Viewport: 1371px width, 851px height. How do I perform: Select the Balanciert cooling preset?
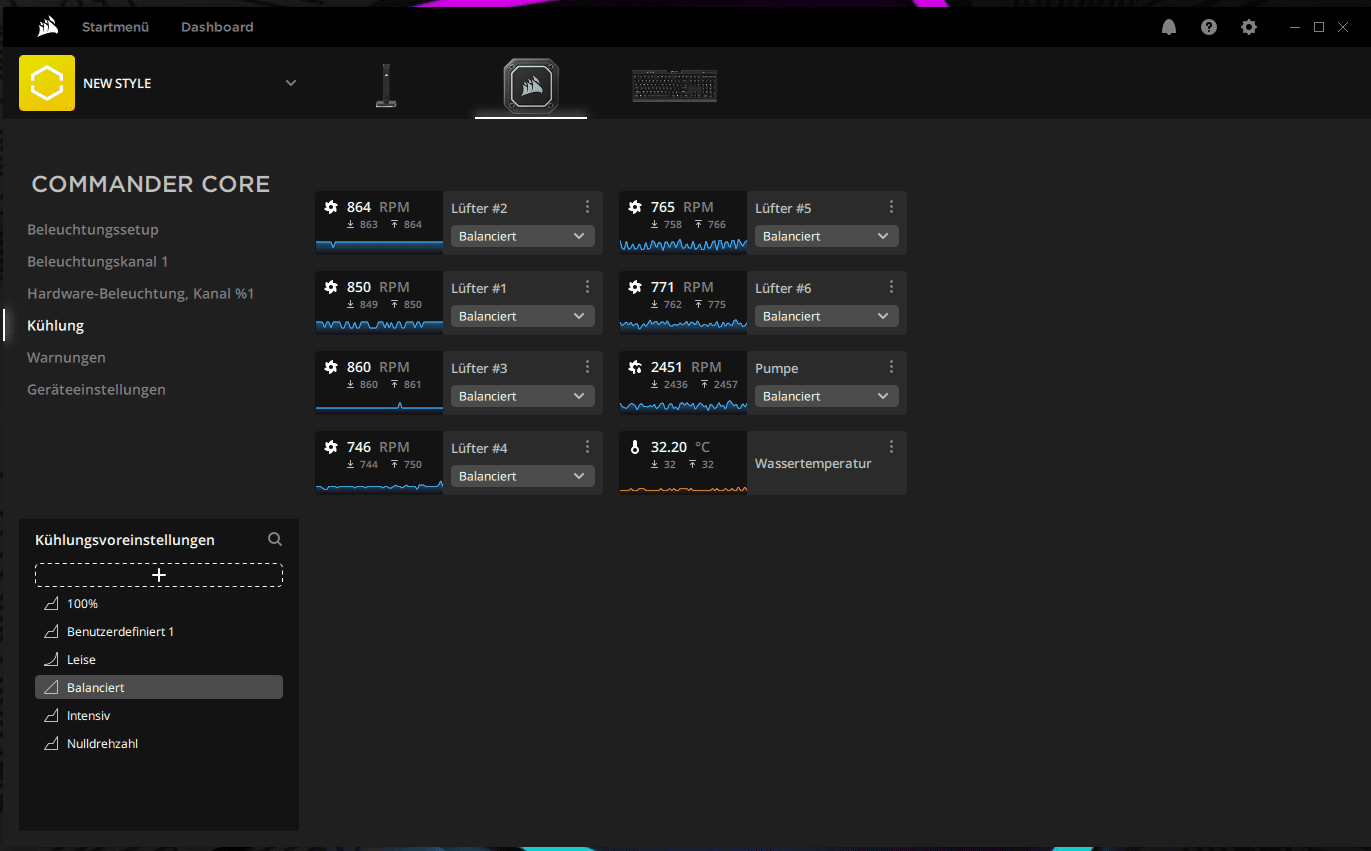[159, 687]
